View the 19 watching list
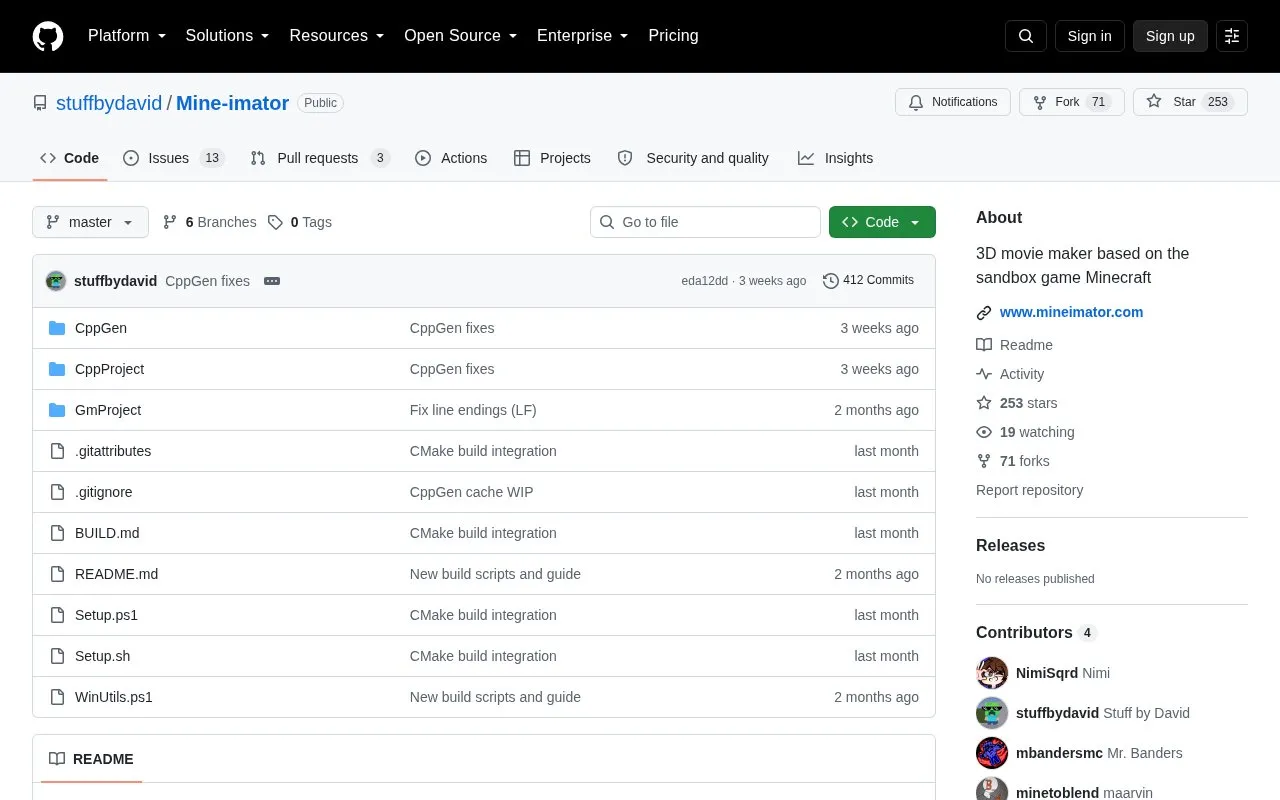 (x=1025, y=432)
